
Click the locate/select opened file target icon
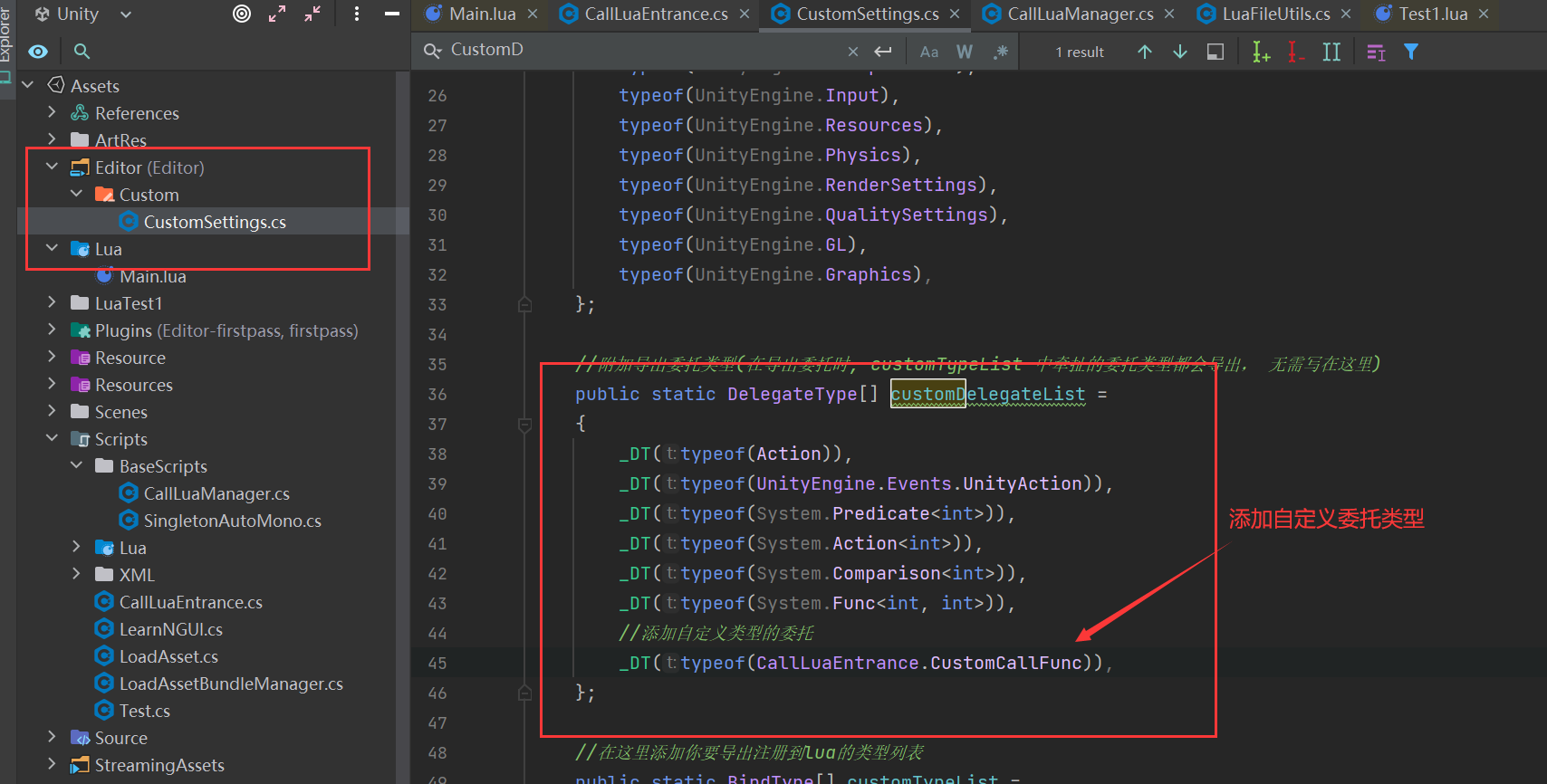242,14
